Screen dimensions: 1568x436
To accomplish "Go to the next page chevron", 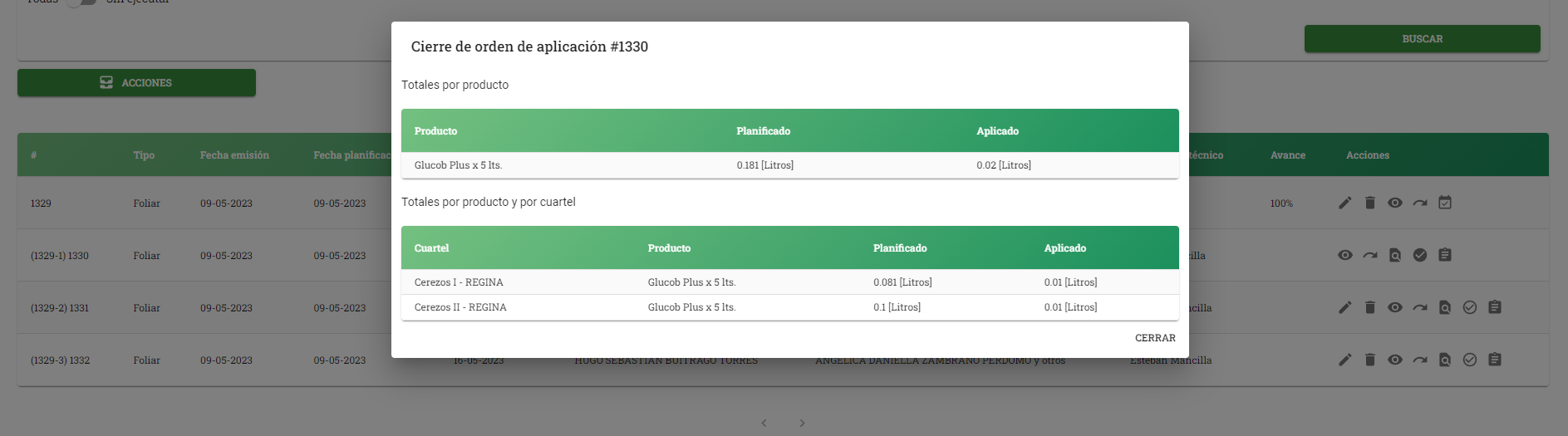I will pyautogui.click(x=802, y=424).
